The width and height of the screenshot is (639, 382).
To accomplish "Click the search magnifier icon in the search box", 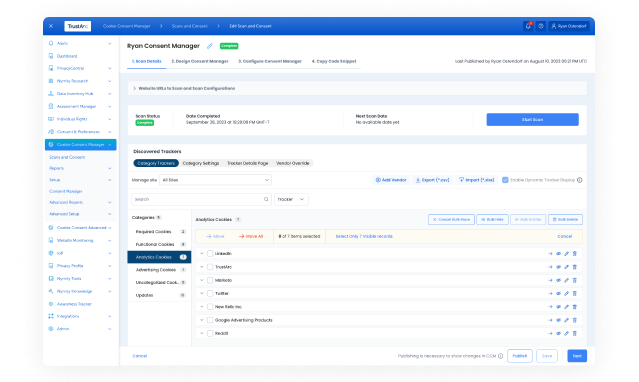I will [266, 199].
